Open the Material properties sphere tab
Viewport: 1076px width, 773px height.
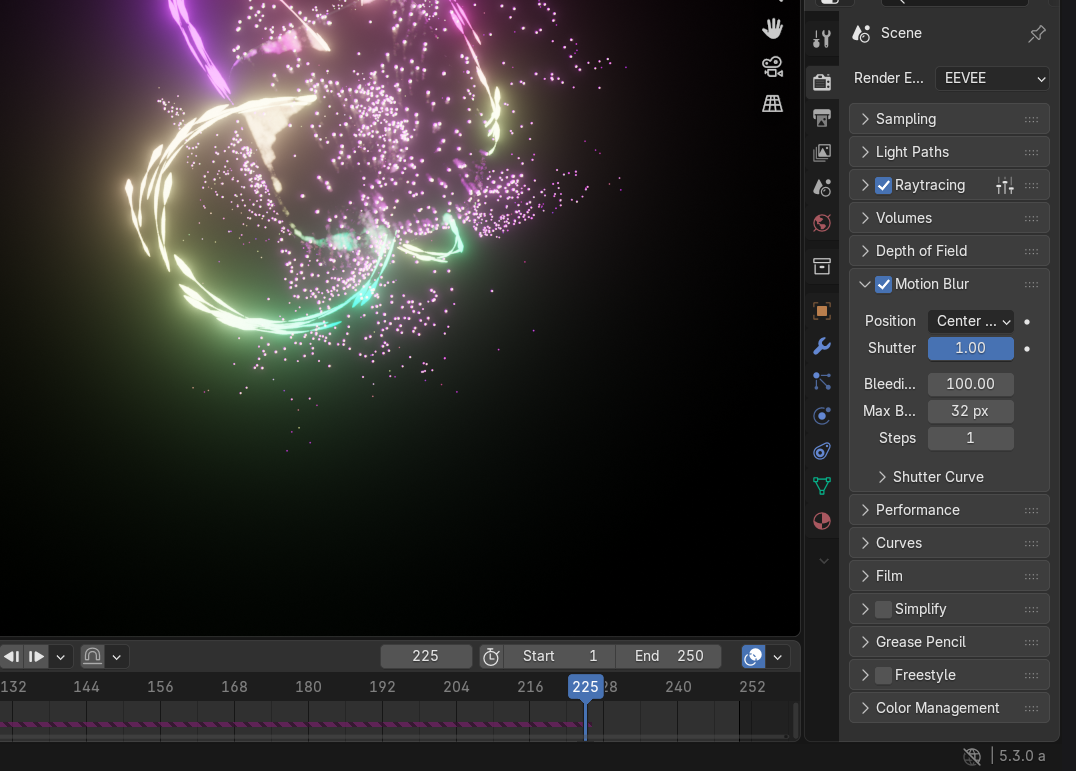pyautogui.click(x=821, y=521)
